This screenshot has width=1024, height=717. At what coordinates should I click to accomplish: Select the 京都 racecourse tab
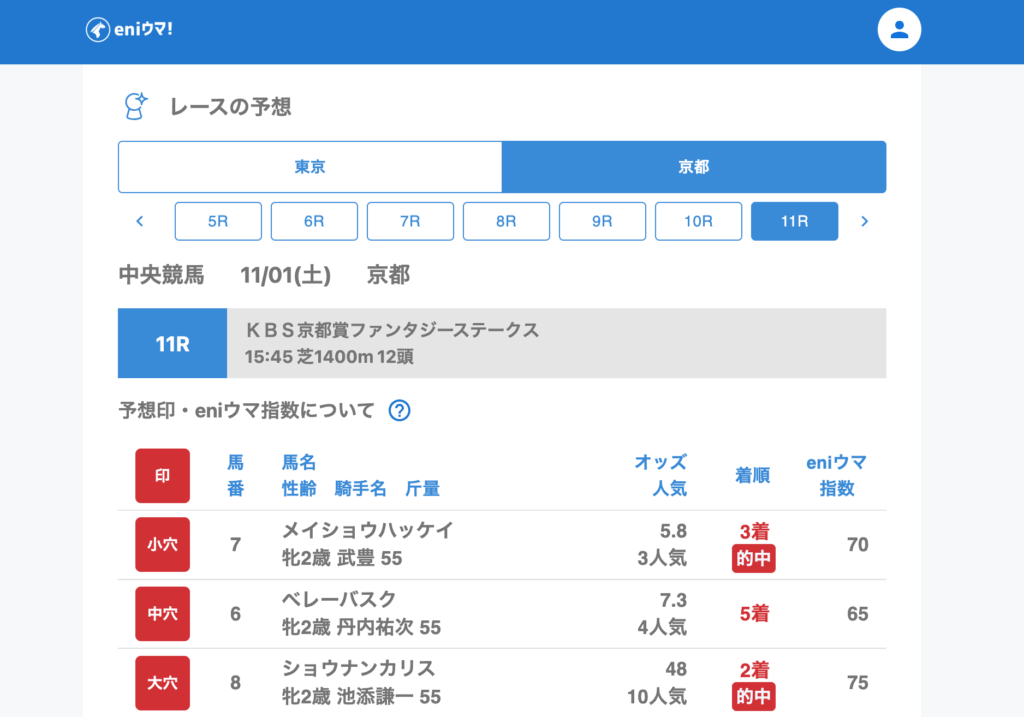[693, 167]
